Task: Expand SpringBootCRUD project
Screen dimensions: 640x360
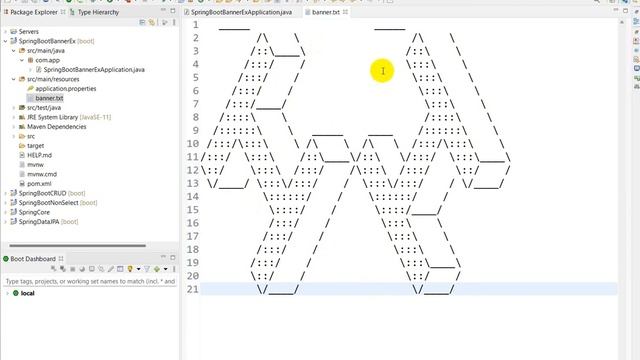Action: pos(5,193)
